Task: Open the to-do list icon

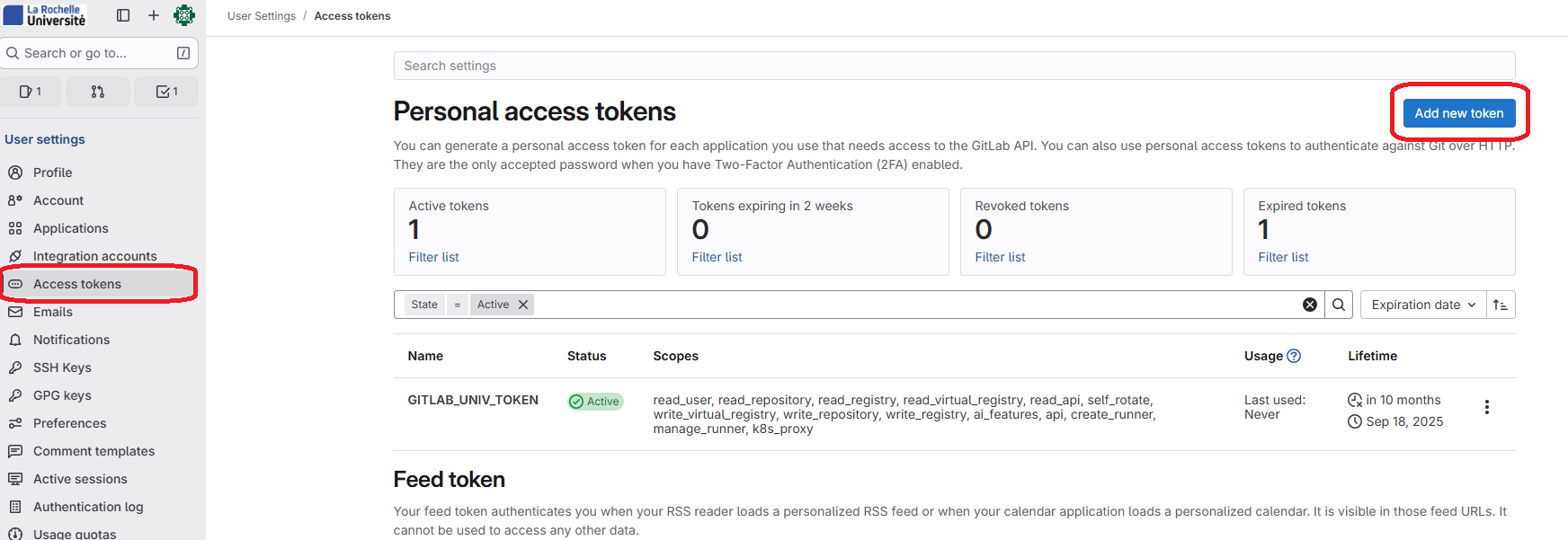Action: click(x=166, y=92)
